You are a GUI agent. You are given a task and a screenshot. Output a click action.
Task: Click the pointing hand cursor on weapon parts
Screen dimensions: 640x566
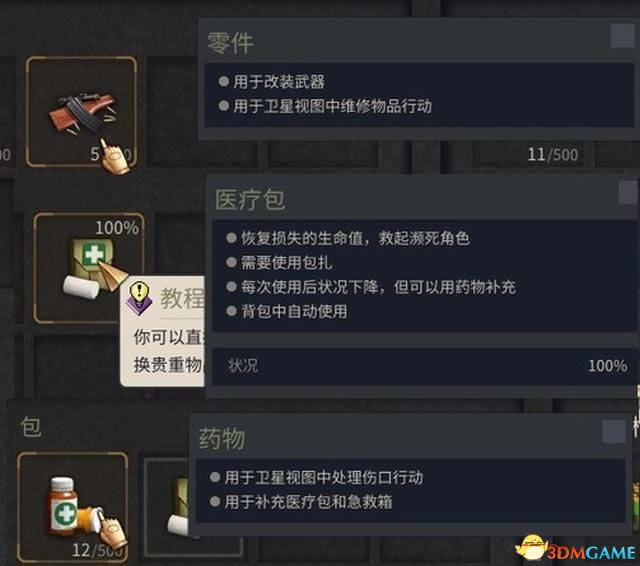click(114, 157)
